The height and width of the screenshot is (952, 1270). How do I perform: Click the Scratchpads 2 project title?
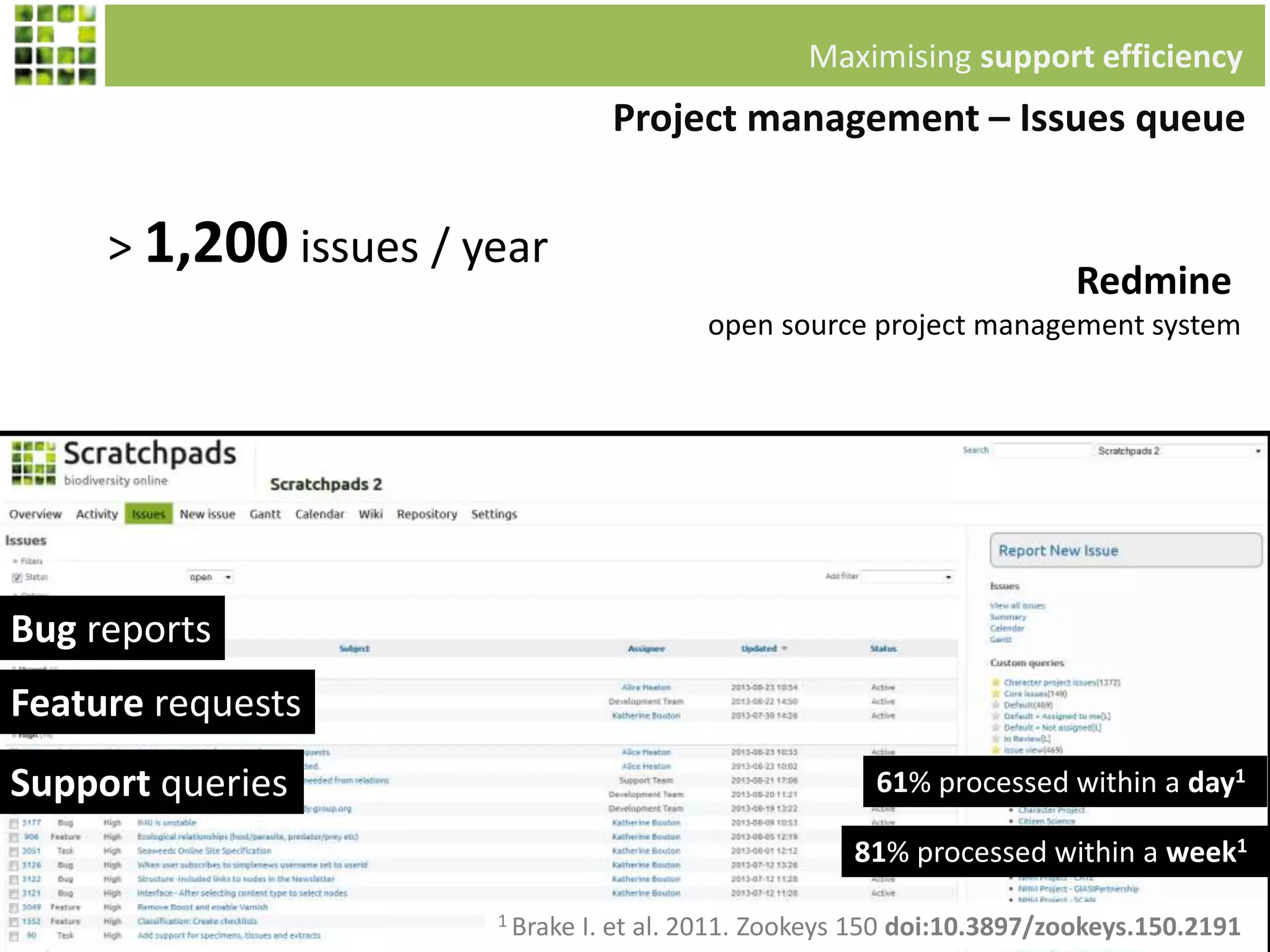coord(326,484)
